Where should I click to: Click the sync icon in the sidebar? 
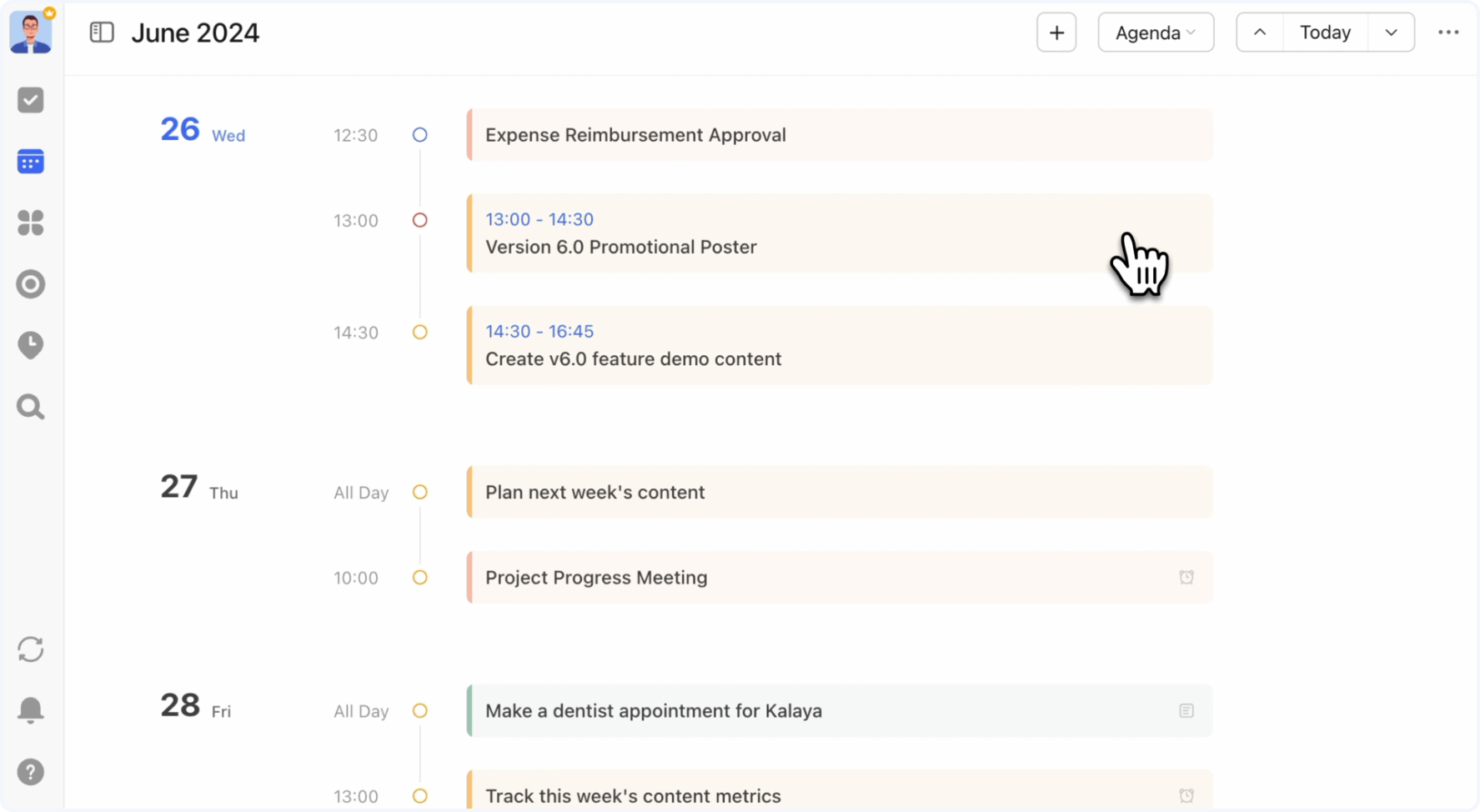(x=30, y=649)
